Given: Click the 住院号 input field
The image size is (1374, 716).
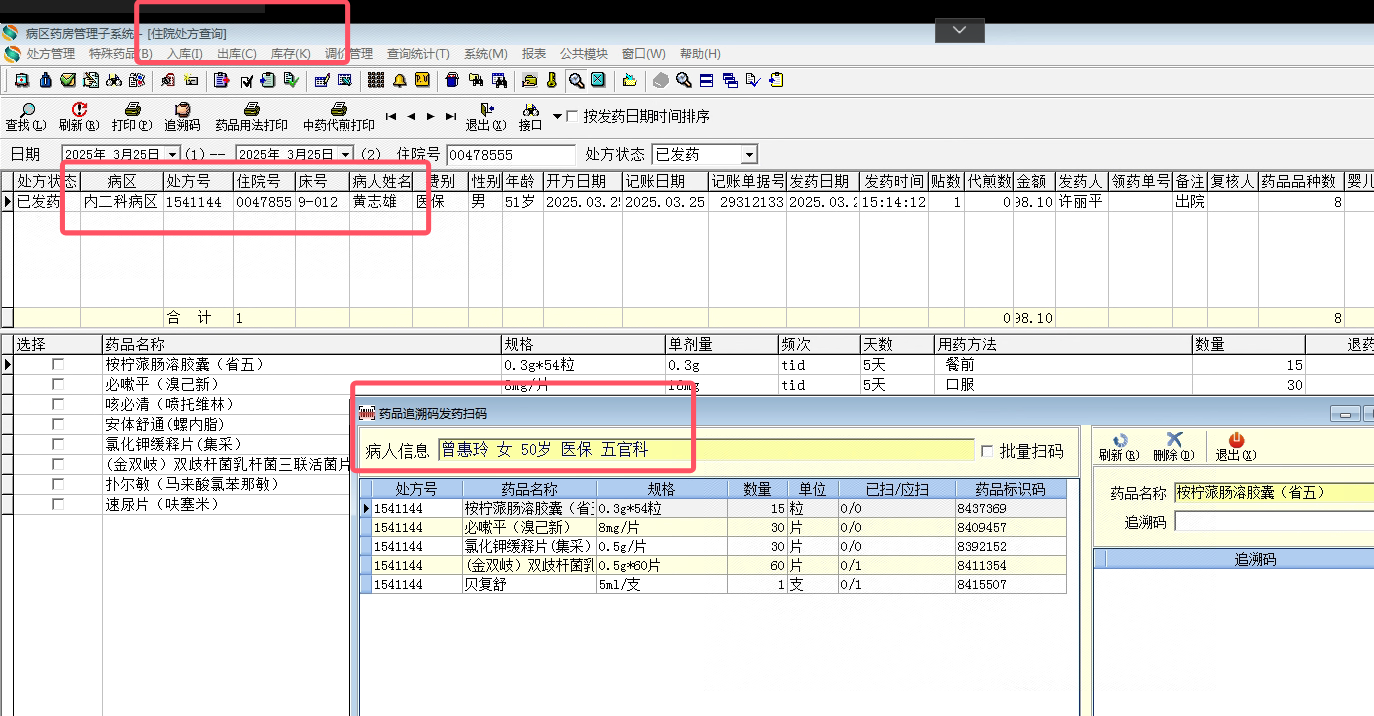Looking at the screenshot, I should click(x=511, y=155).
